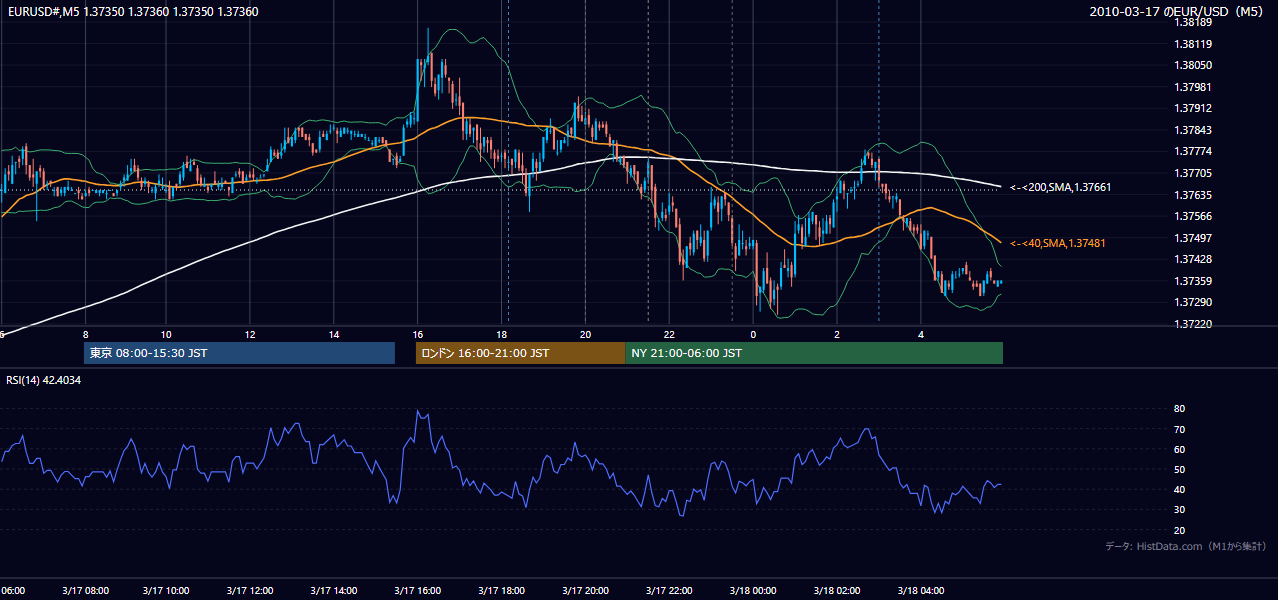Click bottom time label 3/17 10:00

pyautogui.click(x=166, y=590)
